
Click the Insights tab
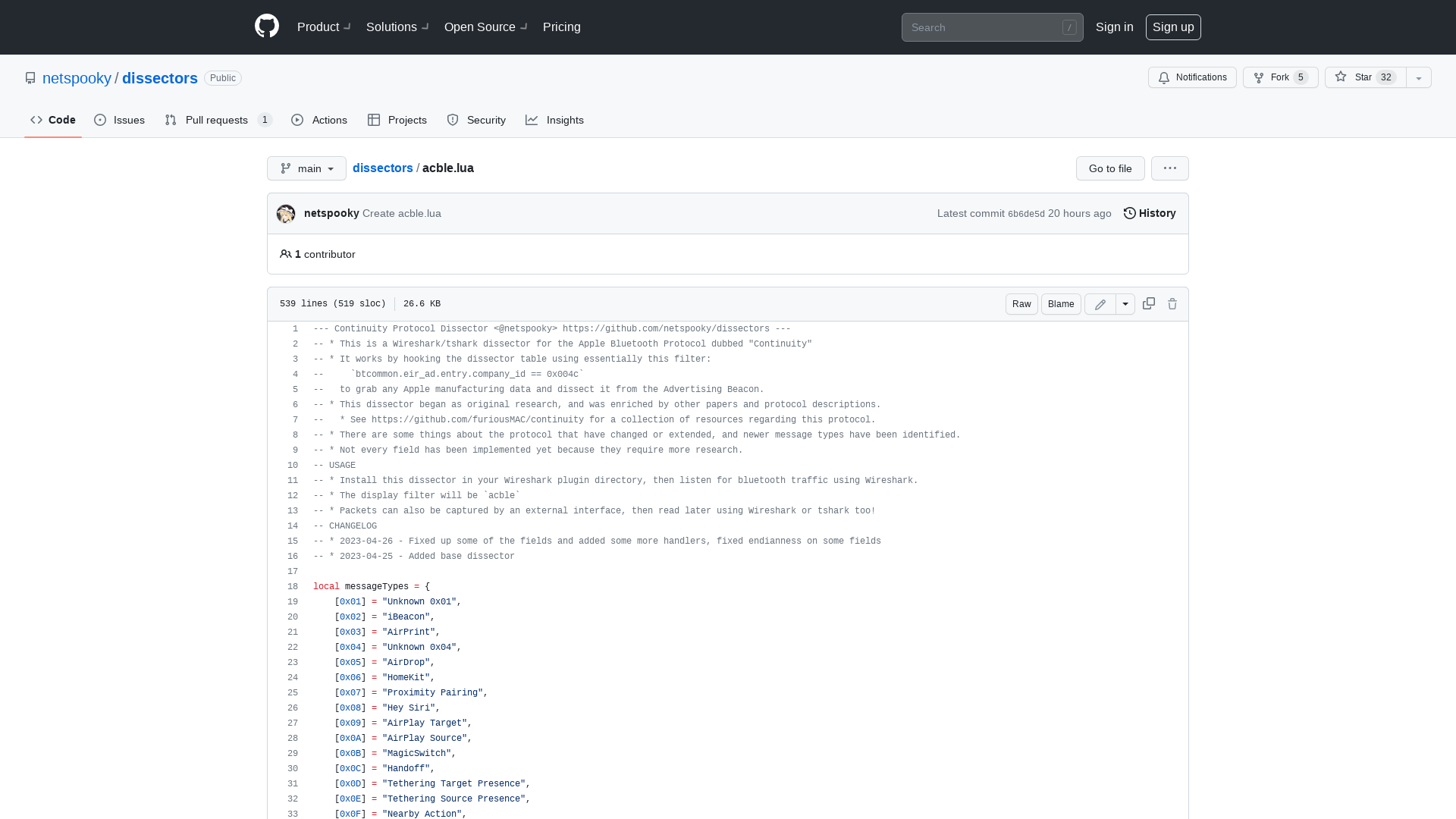click(x=555, y=119)
